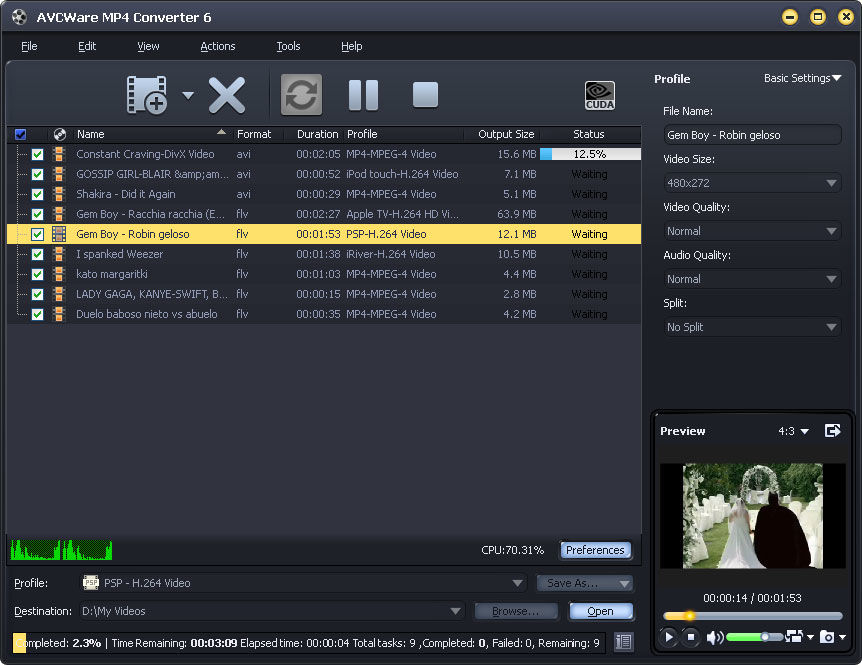
Task: Open the Video Quality Normal dropdown
Action: (752, 231)
